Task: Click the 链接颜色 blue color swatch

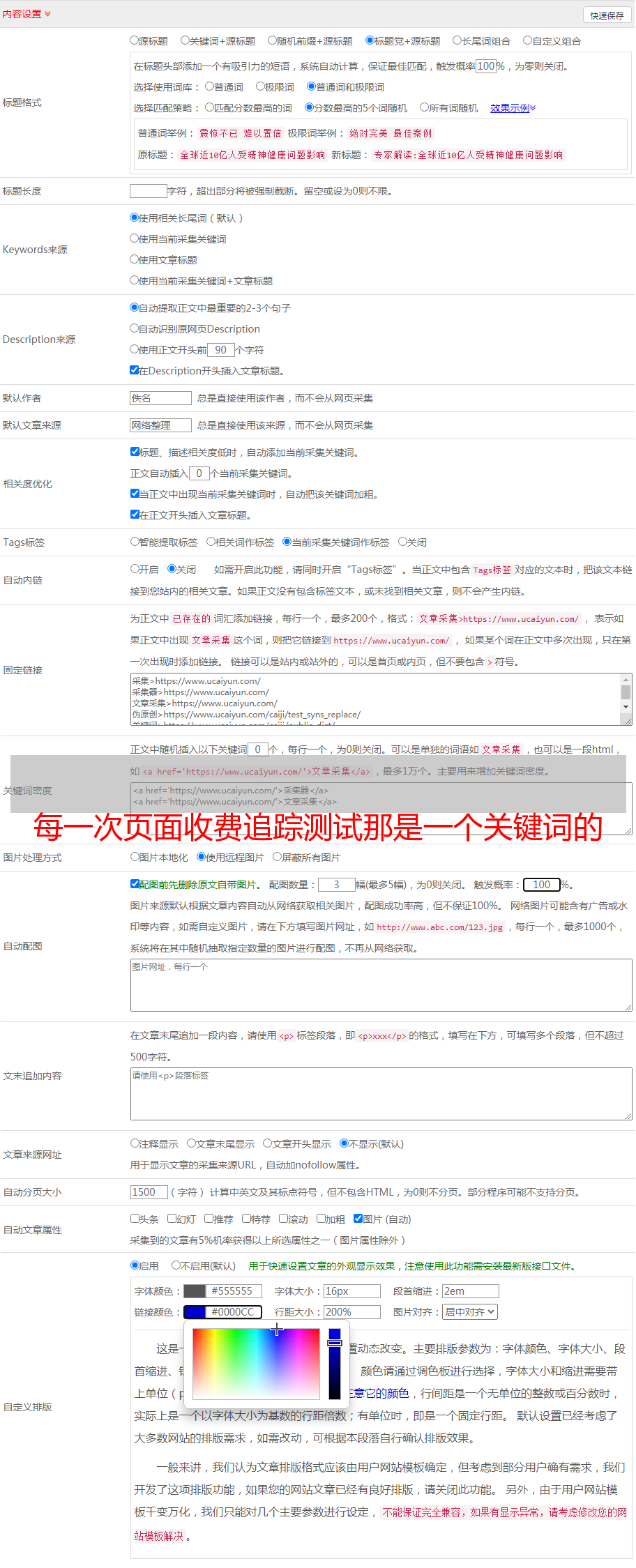Action: tap(195, 1312)
